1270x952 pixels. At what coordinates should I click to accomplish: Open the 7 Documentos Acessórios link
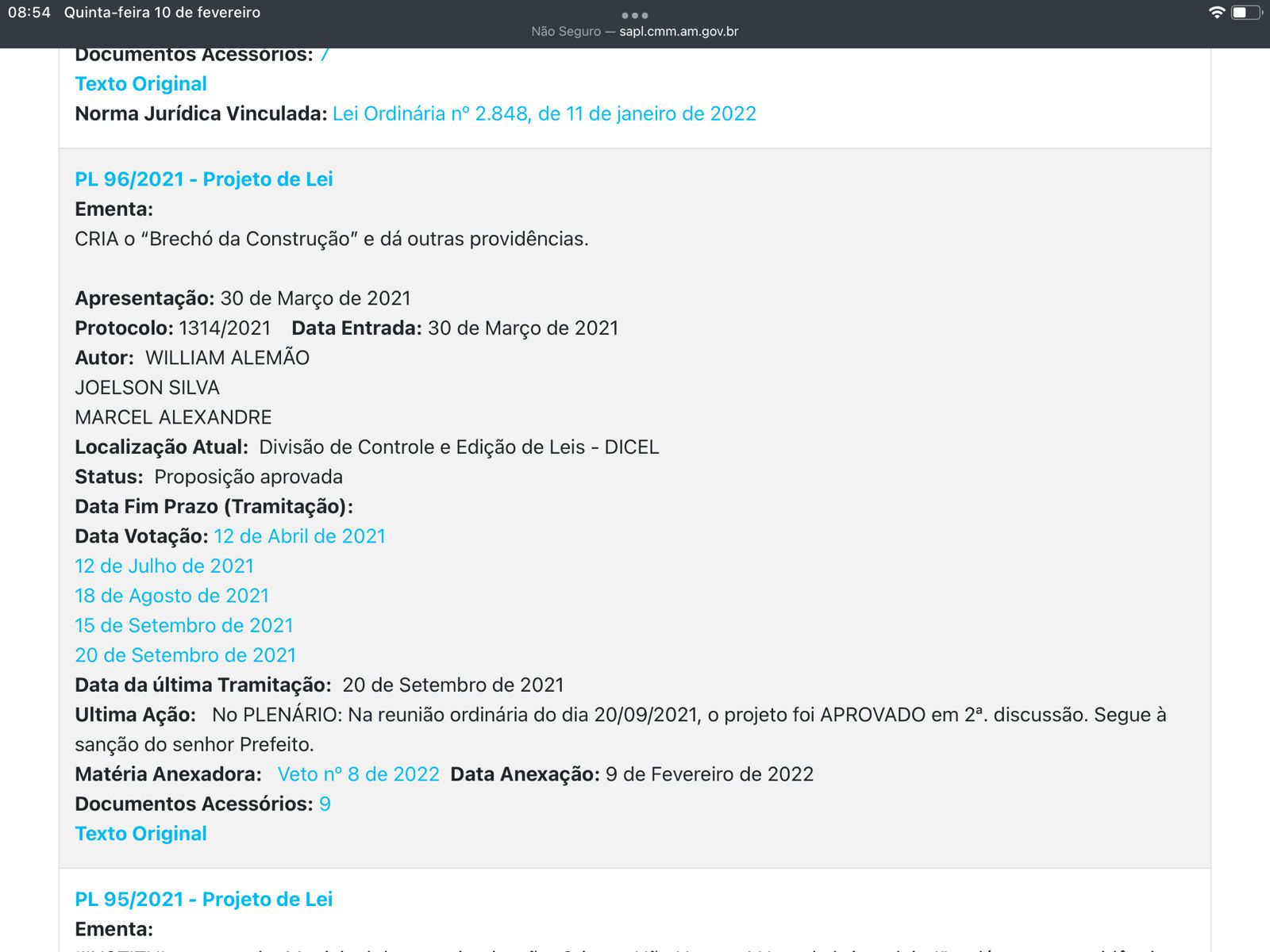(x=325, y=56)
